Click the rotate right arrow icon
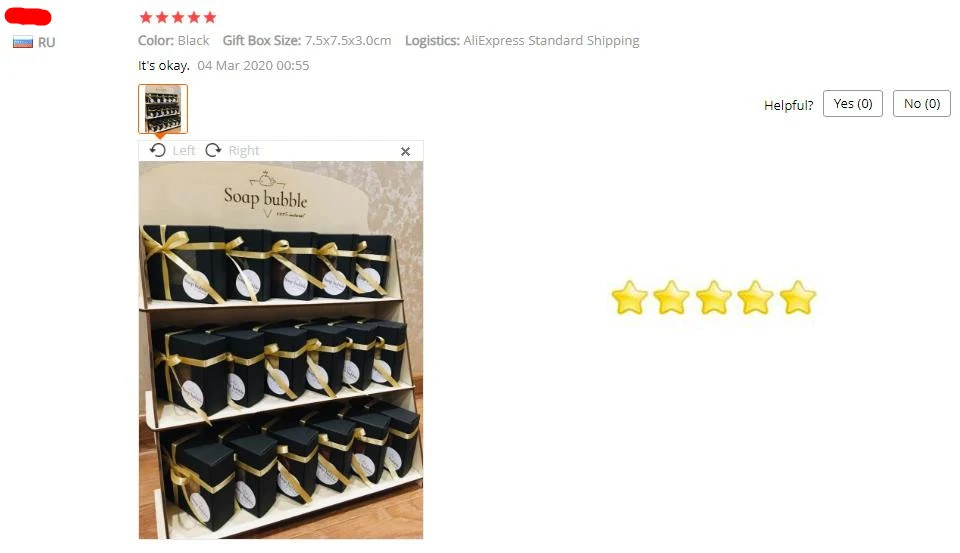Image resolution: width=960 pixels, height=553 pixels. pos(213,151)
